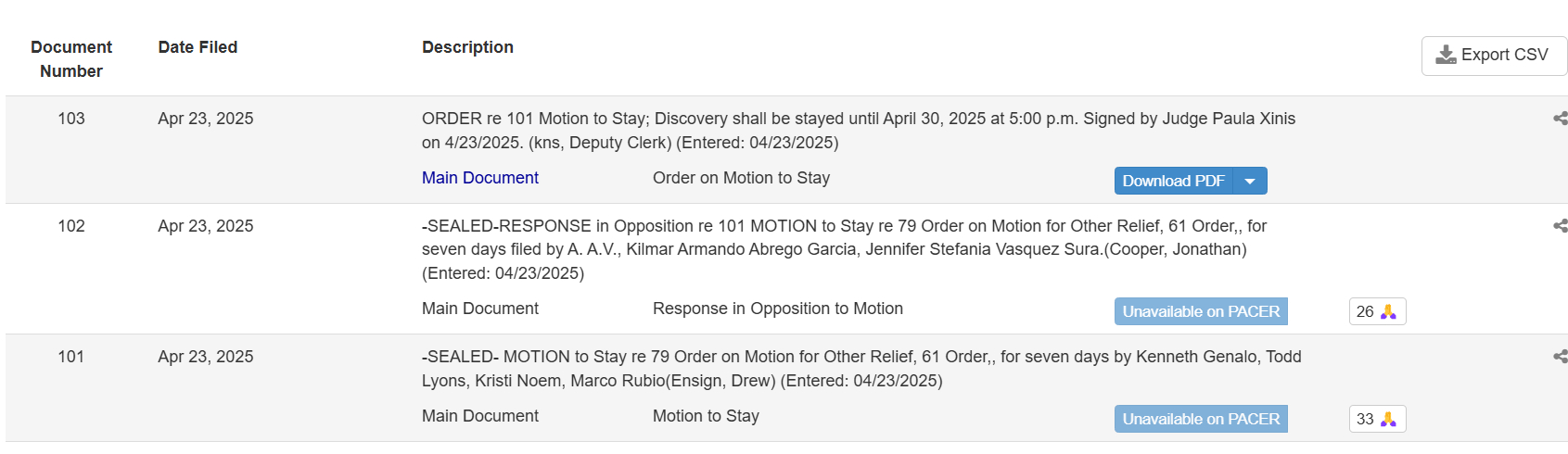
Task: Click share icon for document 101
Action: [1560, 357]
